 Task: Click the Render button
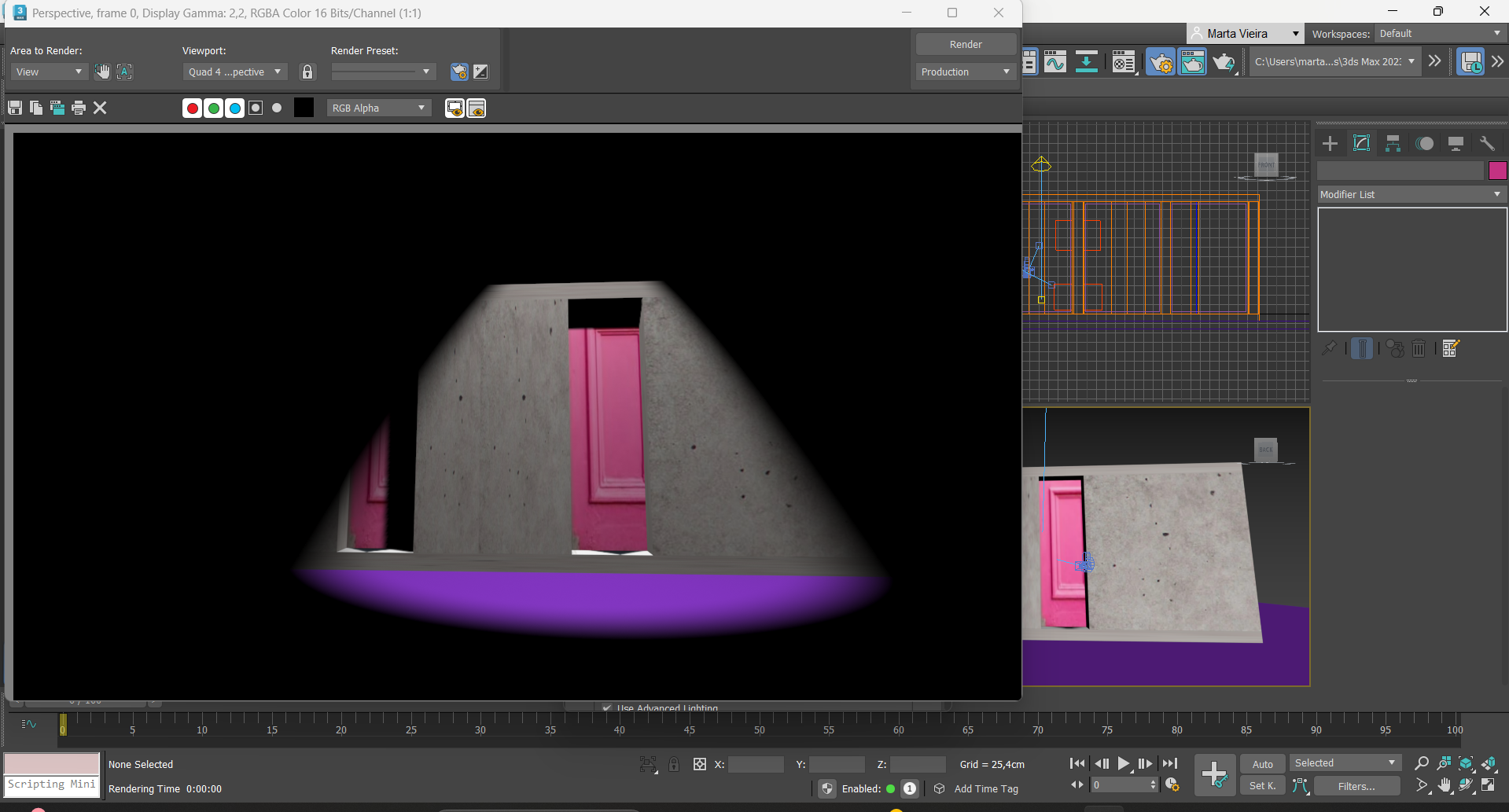[x=966, y=45]
